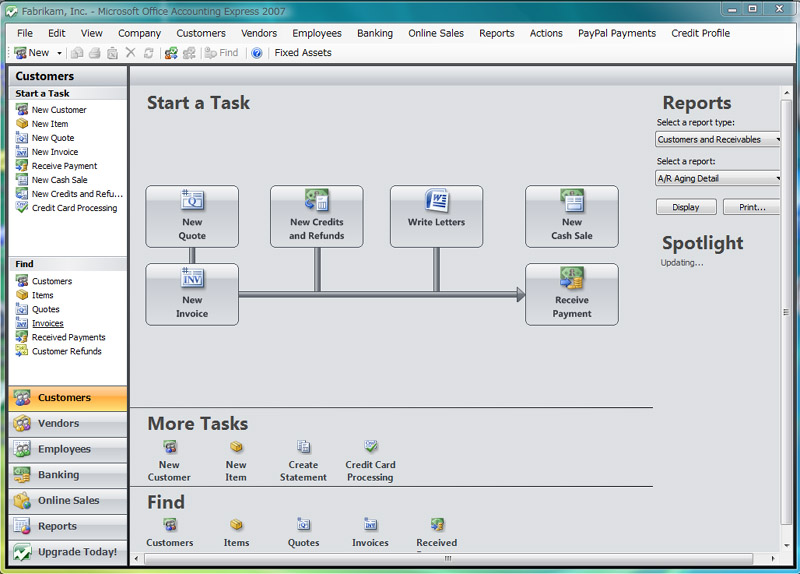Open the Vendors menu

coord(259,33)
